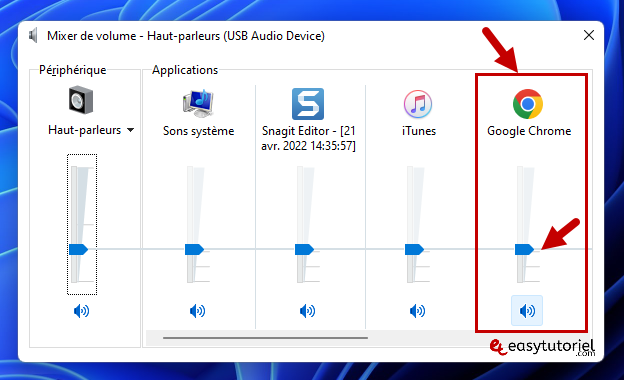
Task: Click the Snagit Editor app icon
Action: tap(308, 104)
